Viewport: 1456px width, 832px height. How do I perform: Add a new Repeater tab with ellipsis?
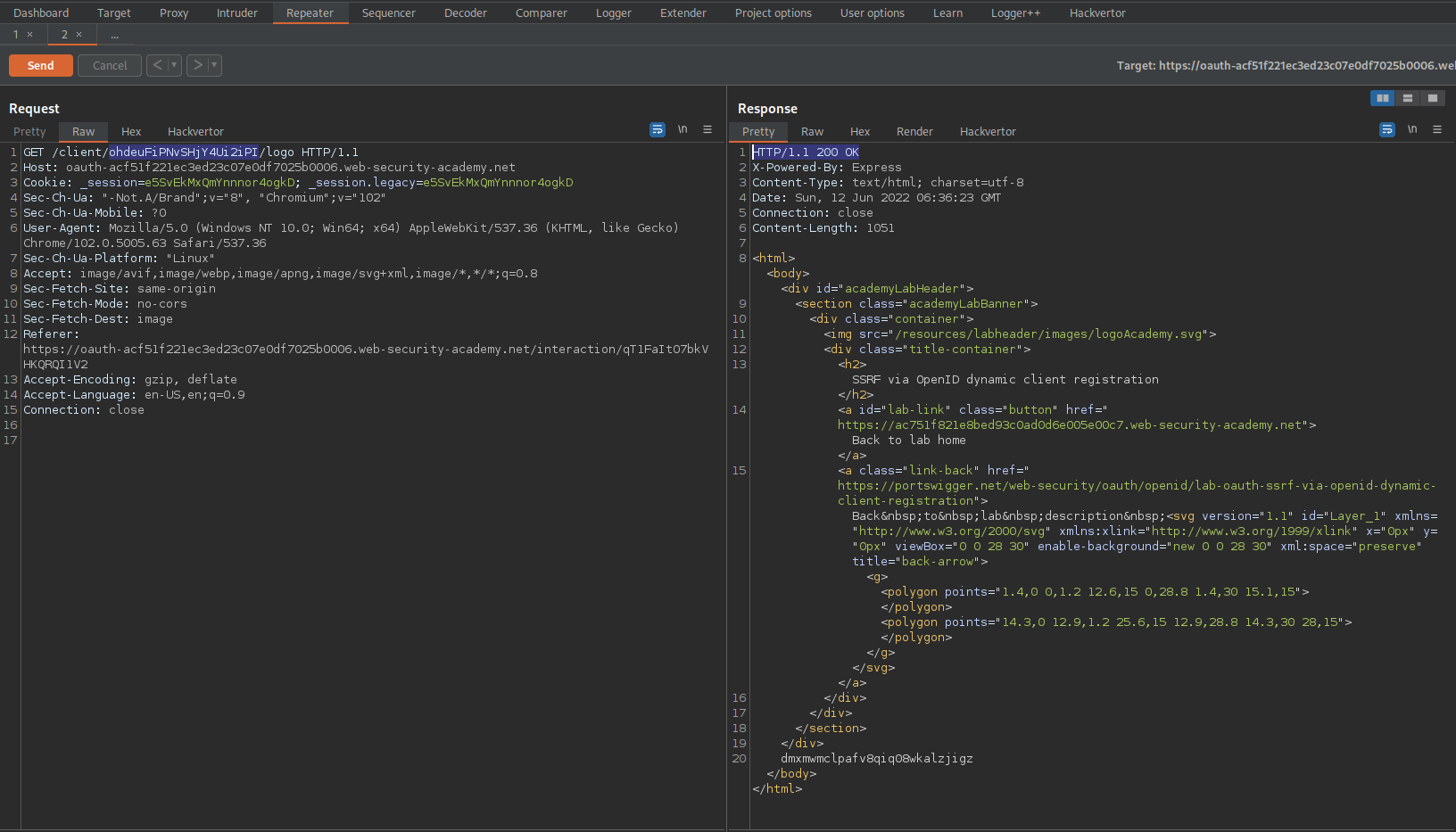tap(114, 35)
